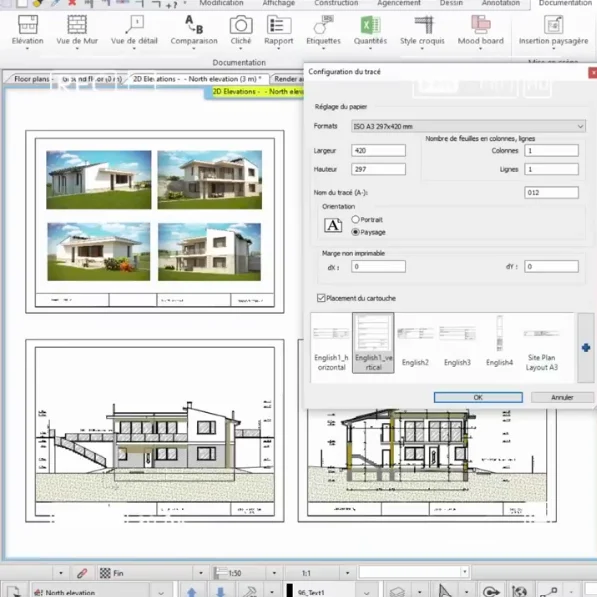597x597 pixels.
Task: Click the globe location icon in bottom bar
Action: tap(519, 592)
